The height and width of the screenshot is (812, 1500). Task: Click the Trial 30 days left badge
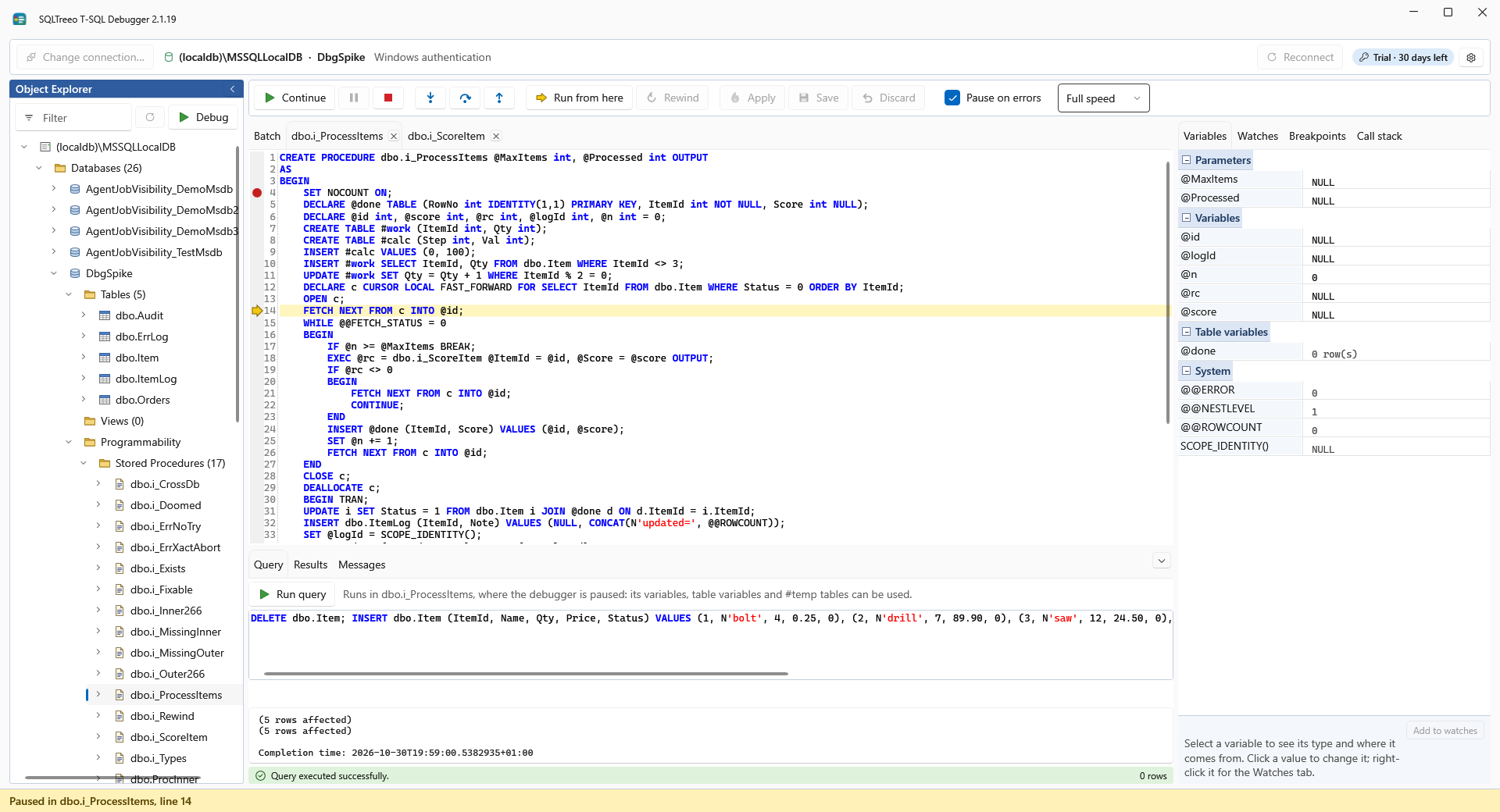click(x=1403, y=58)
